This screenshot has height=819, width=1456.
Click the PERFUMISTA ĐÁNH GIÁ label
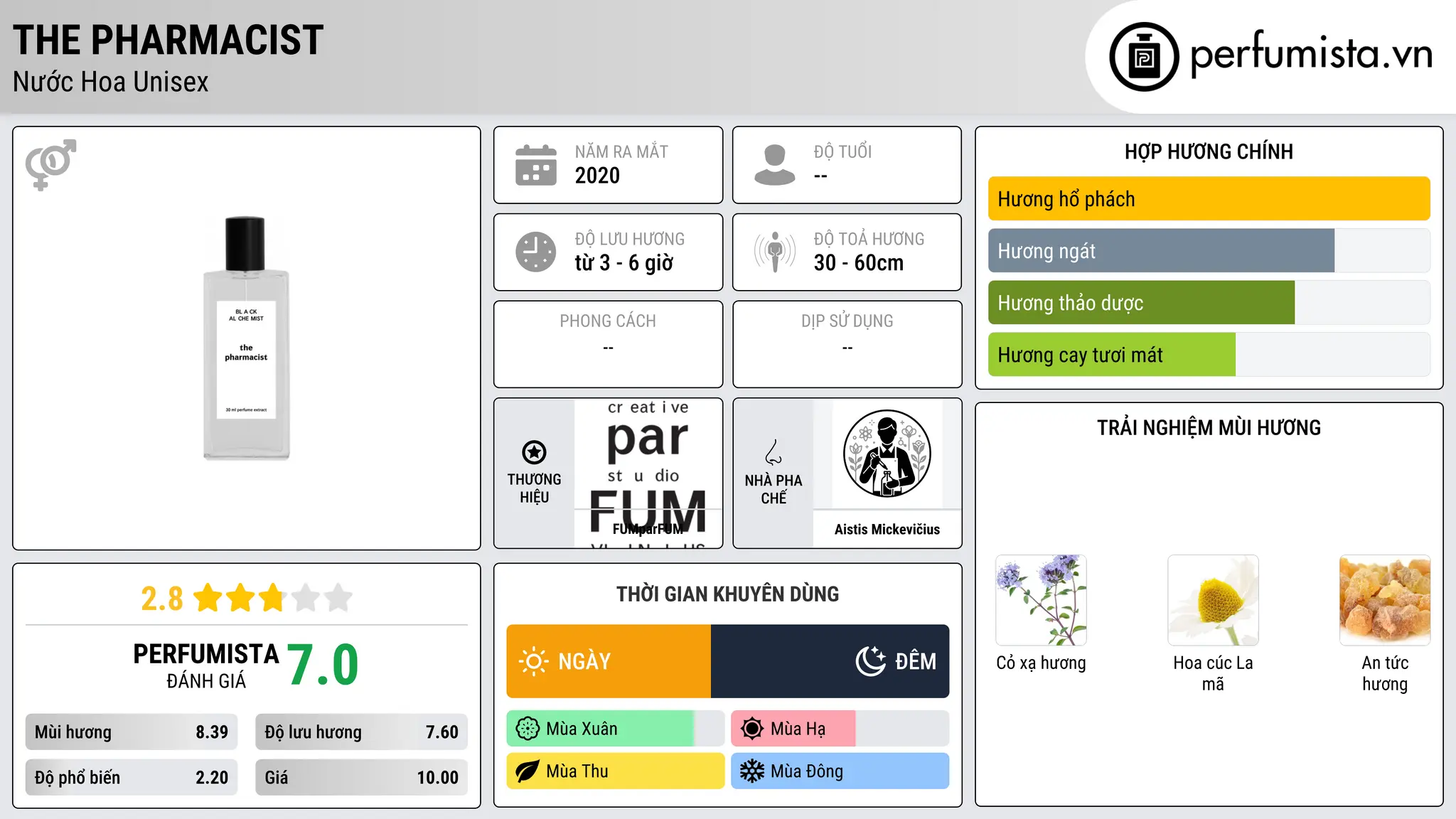tap(206, 665)
